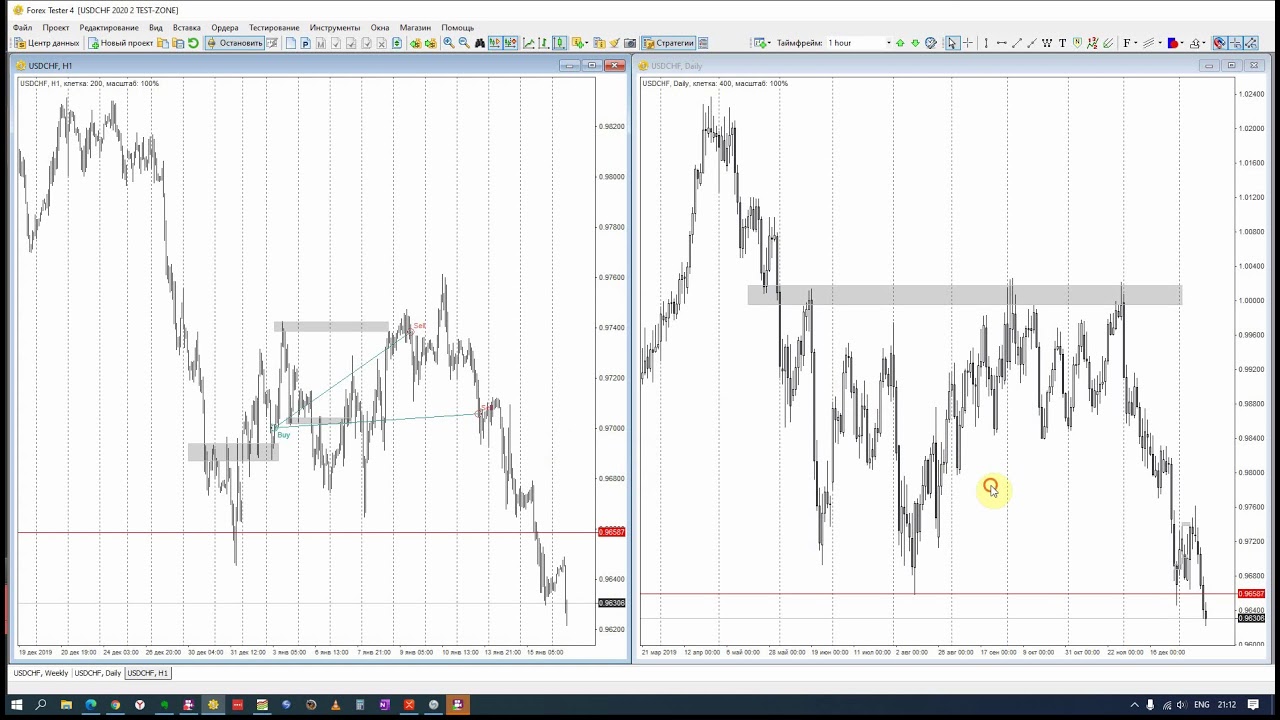1280x720 pixels.
Task: Switch to the USDCHF, Daily tab
Action: [x=97, y=673]
